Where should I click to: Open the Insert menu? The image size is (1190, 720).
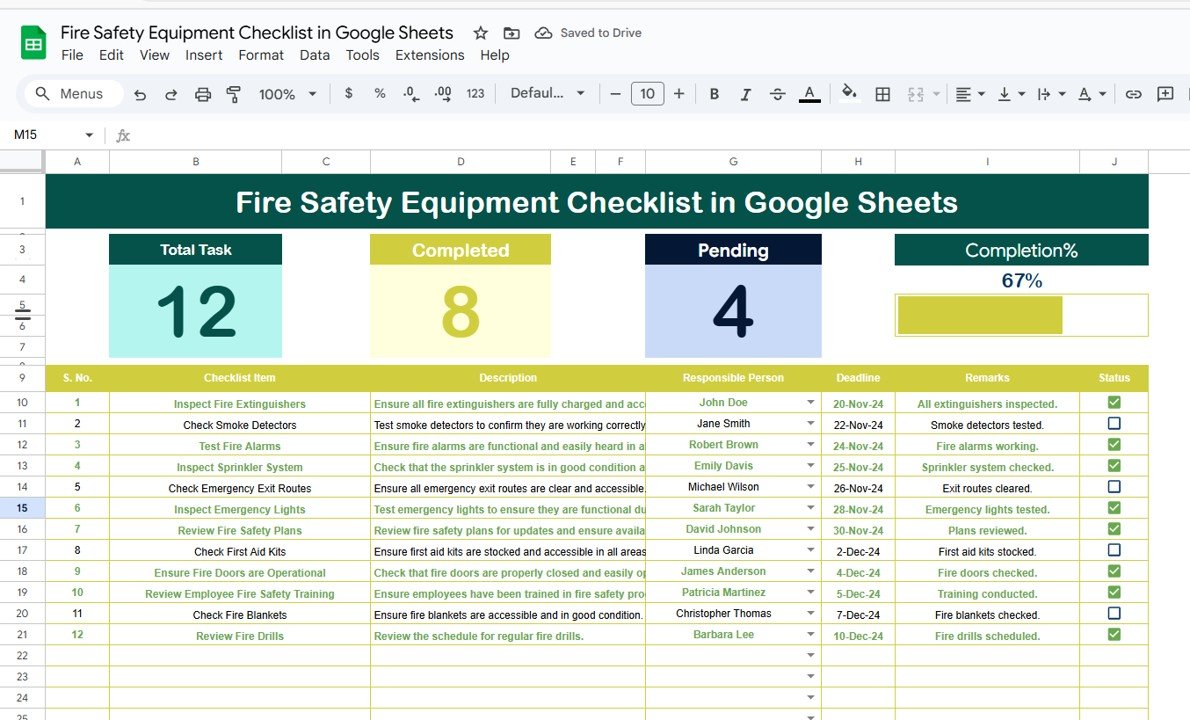(x=204, y=55)
